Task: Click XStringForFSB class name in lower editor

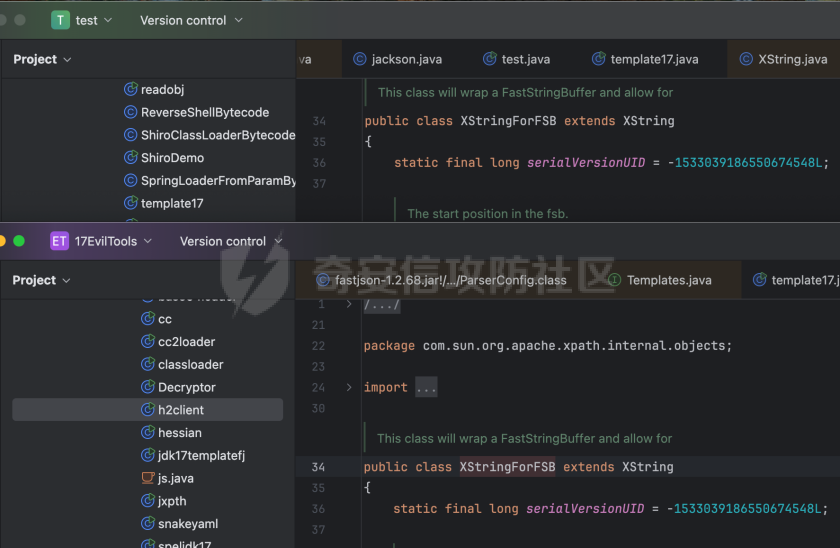Action: pos(507,467)
